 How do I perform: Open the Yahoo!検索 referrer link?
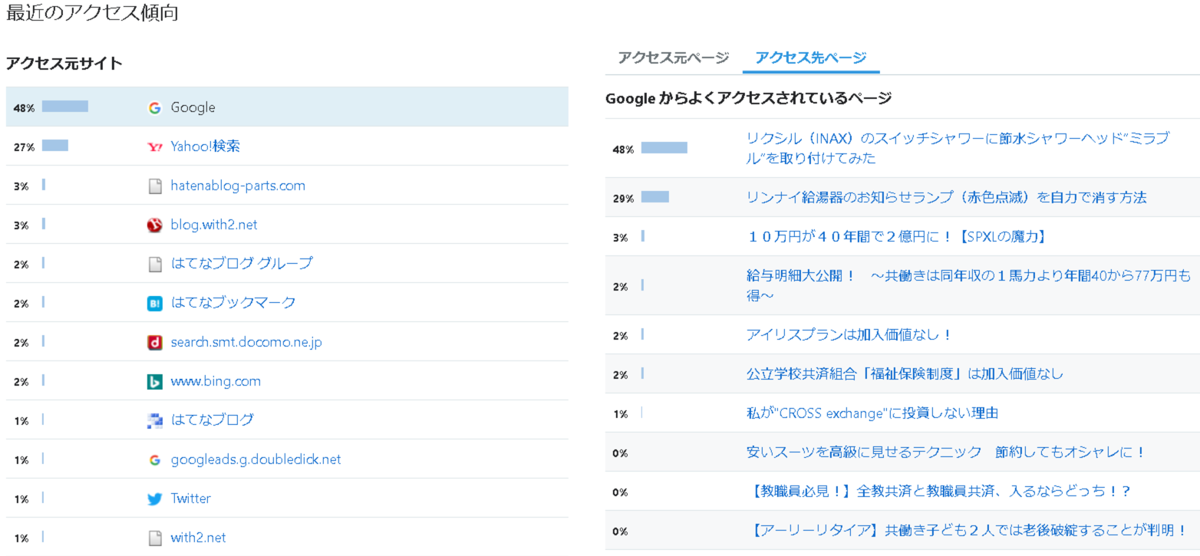click(205, 146)
